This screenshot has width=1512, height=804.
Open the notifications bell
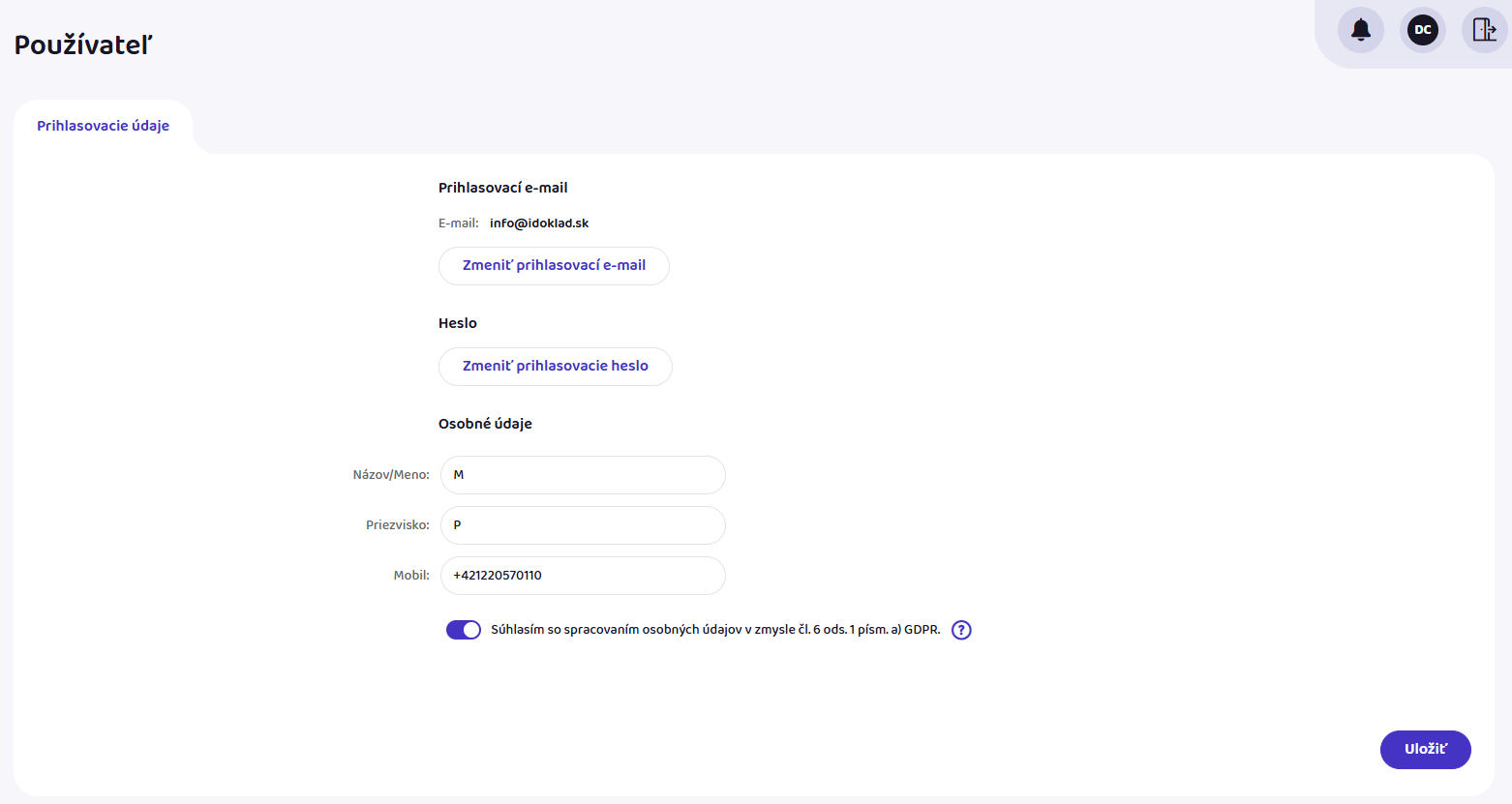(1360, 30)
